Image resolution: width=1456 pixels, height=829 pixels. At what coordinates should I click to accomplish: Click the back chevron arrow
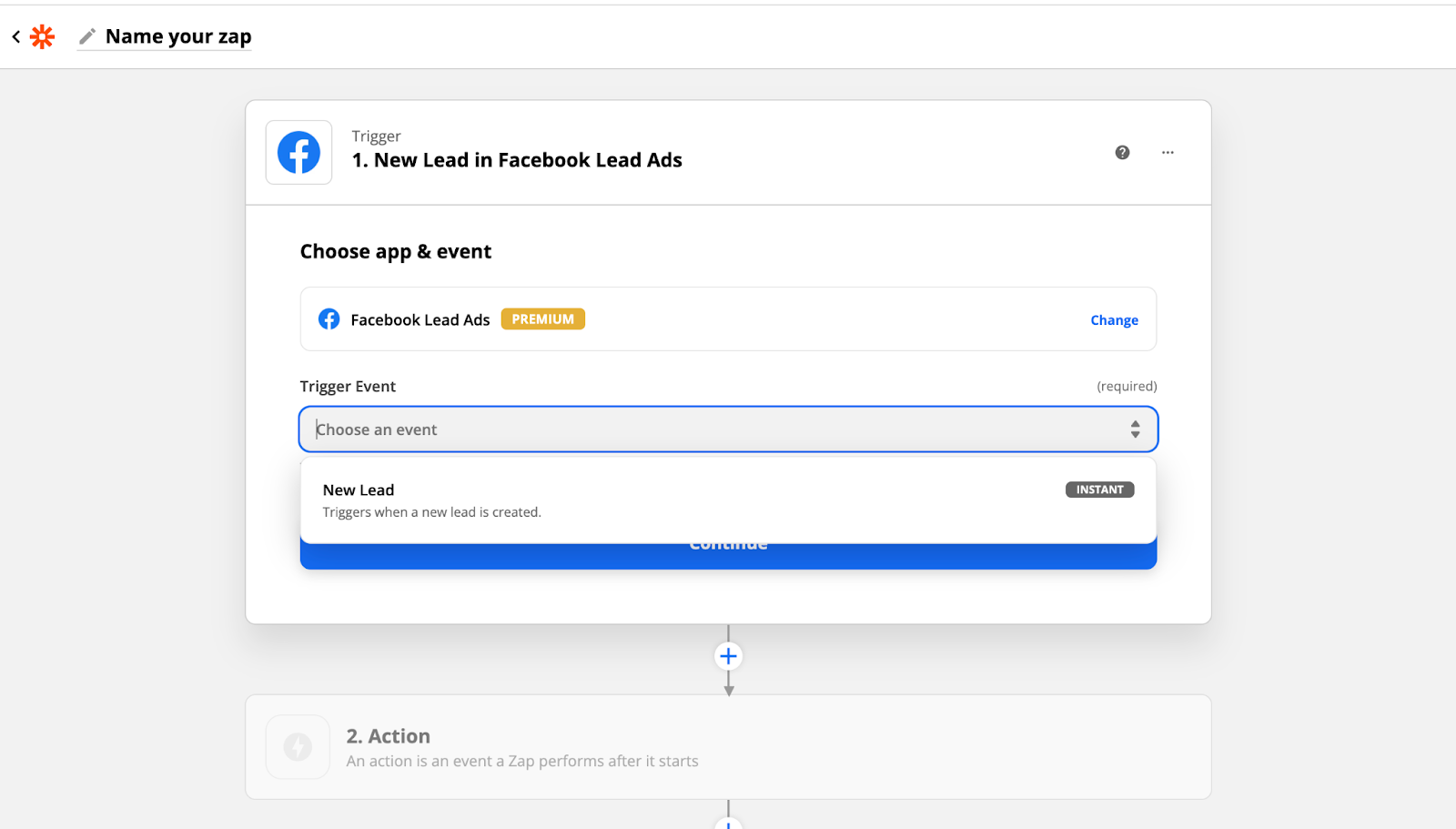point(16,36)
